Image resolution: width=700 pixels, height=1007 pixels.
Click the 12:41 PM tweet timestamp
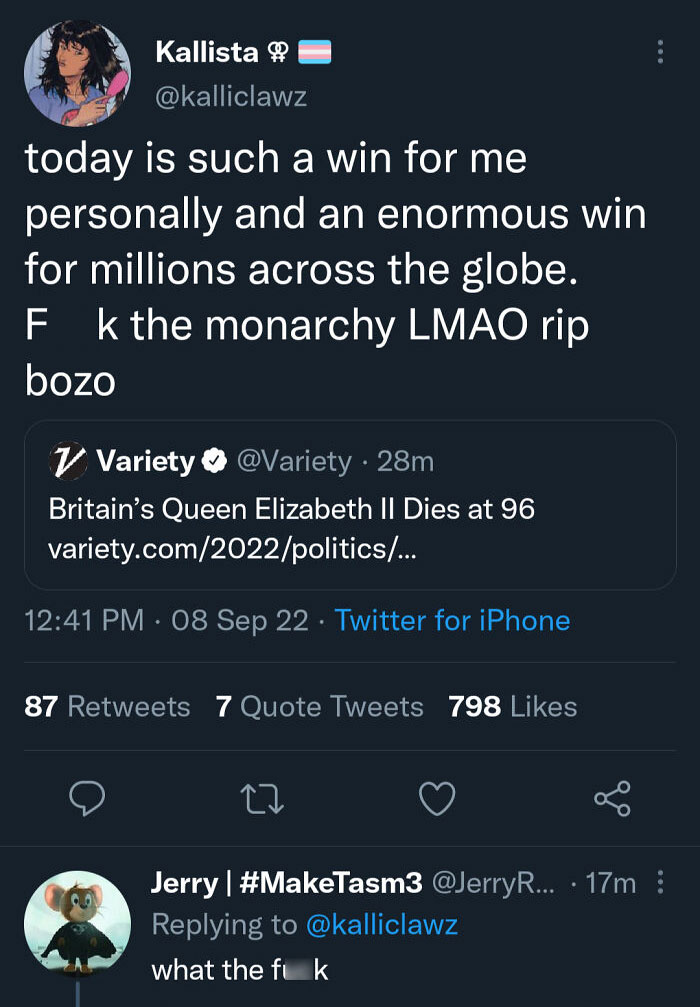coord(84,620)
